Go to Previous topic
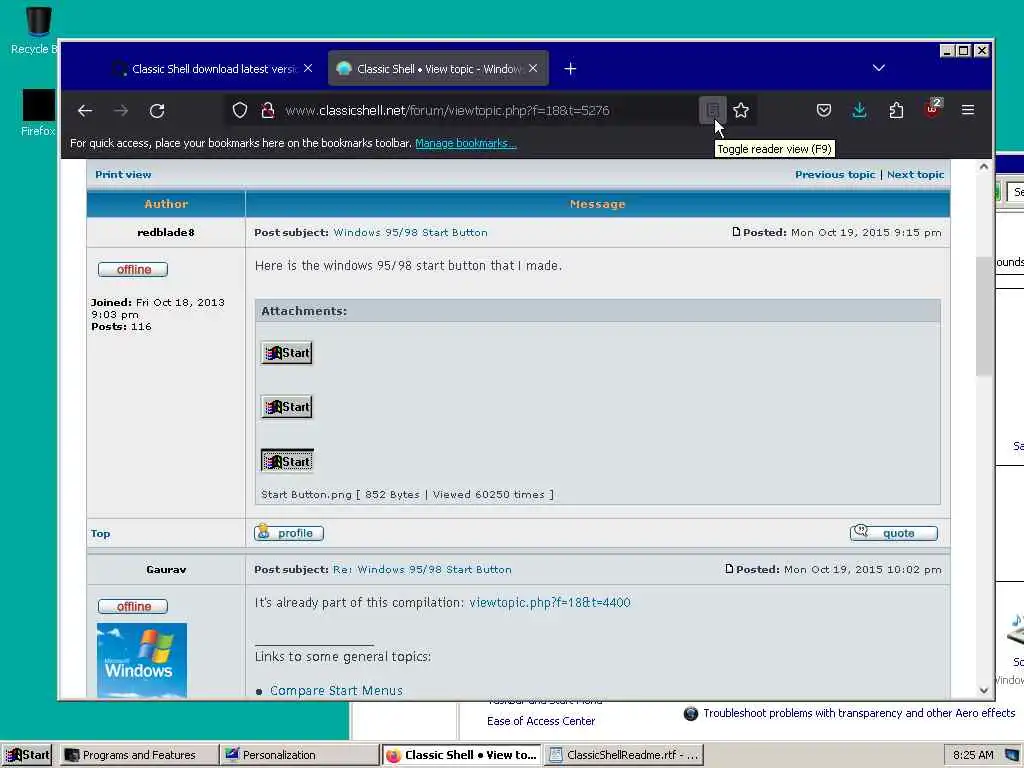The height and width of the screenshot is (768, 1024). (835, 174)
